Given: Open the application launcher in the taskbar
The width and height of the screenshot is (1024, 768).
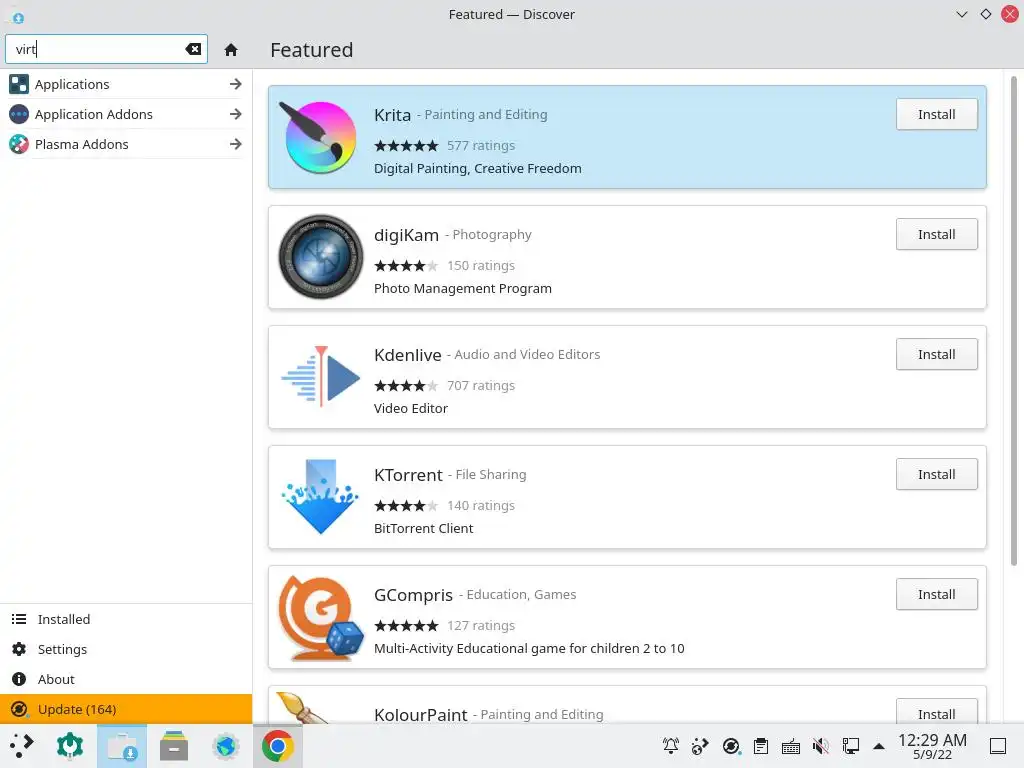Looking at the screenshot, I should tap(22, 746).
